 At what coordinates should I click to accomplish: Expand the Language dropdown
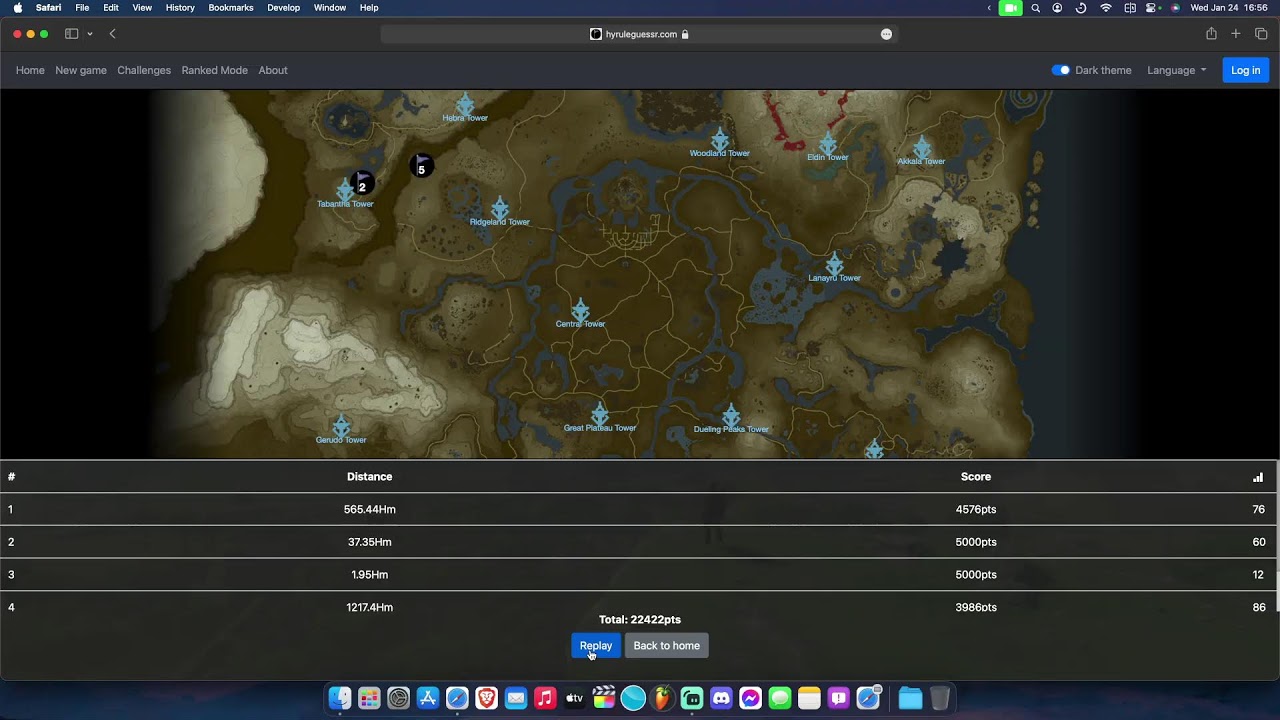[x=1177, y=70]
